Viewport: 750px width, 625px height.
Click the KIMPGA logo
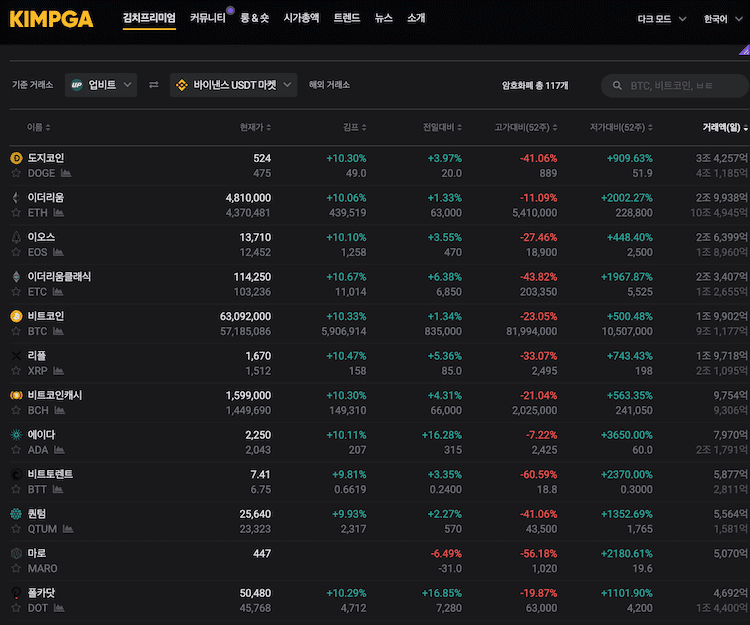click(x=51, y=19)
